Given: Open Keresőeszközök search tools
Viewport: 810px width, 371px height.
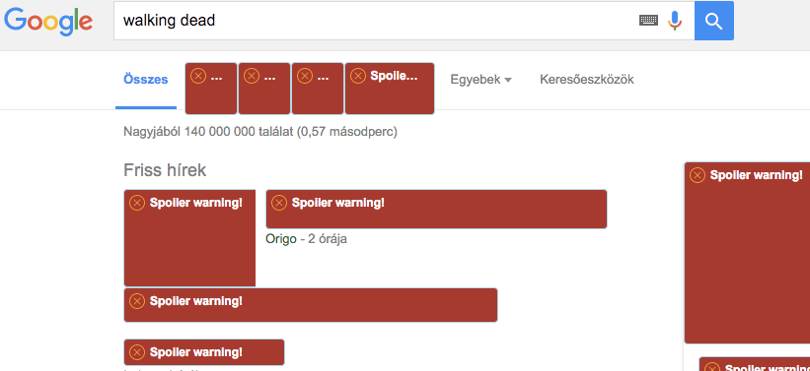Looking at the screenshot, I should (x=587, y=80).
